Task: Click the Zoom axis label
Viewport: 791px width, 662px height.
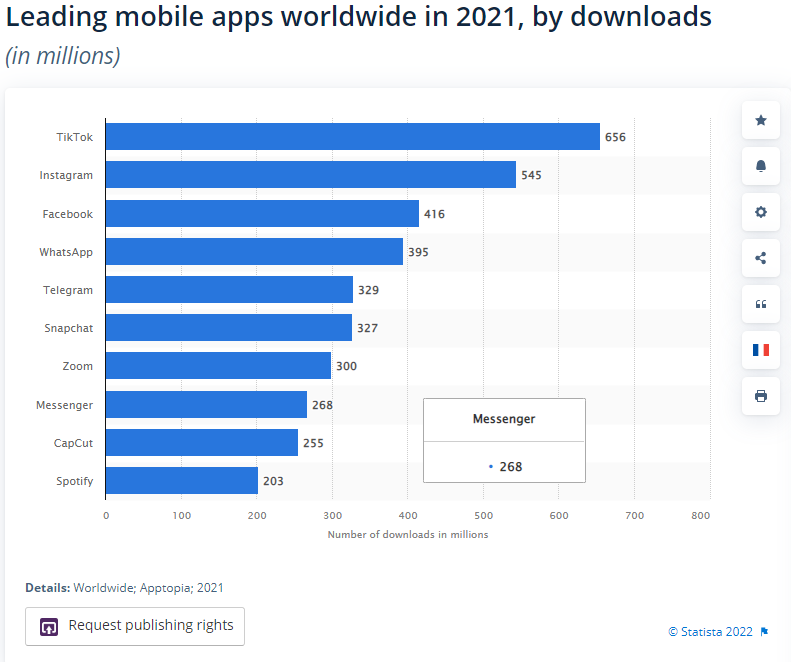Action: coord(78,366)
